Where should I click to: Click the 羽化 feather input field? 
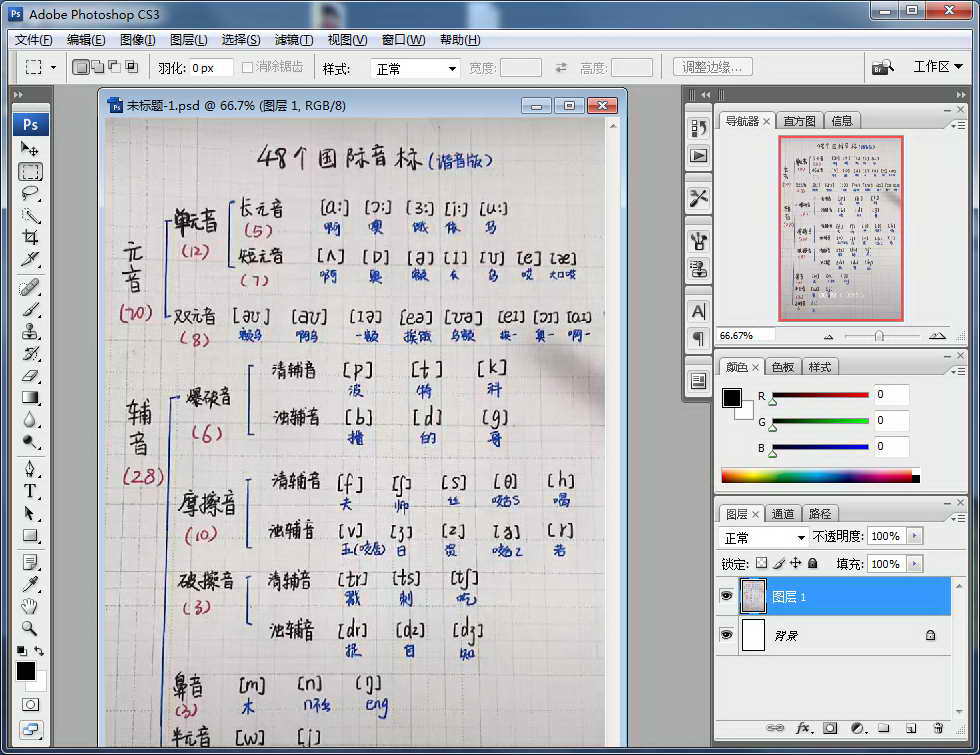(211, 68)
